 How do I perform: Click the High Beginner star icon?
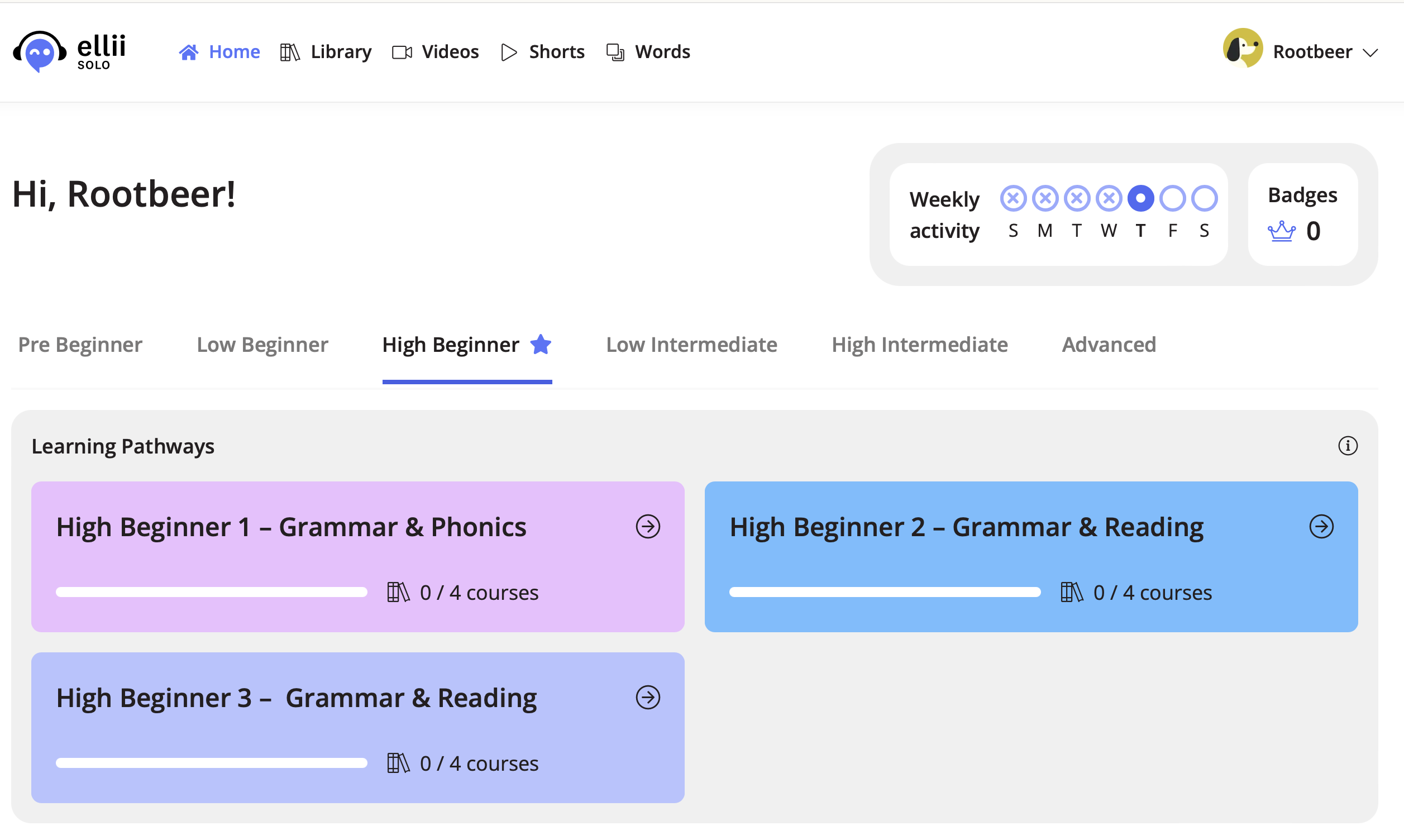click(x=541, y=344)
